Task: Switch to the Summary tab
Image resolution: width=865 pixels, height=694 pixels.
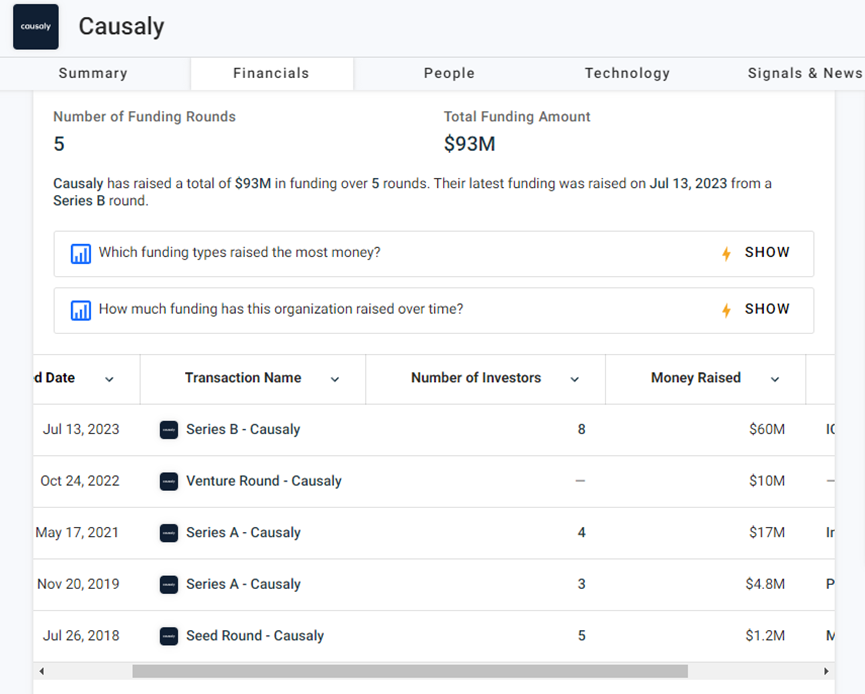Action: tap(93, 73)
